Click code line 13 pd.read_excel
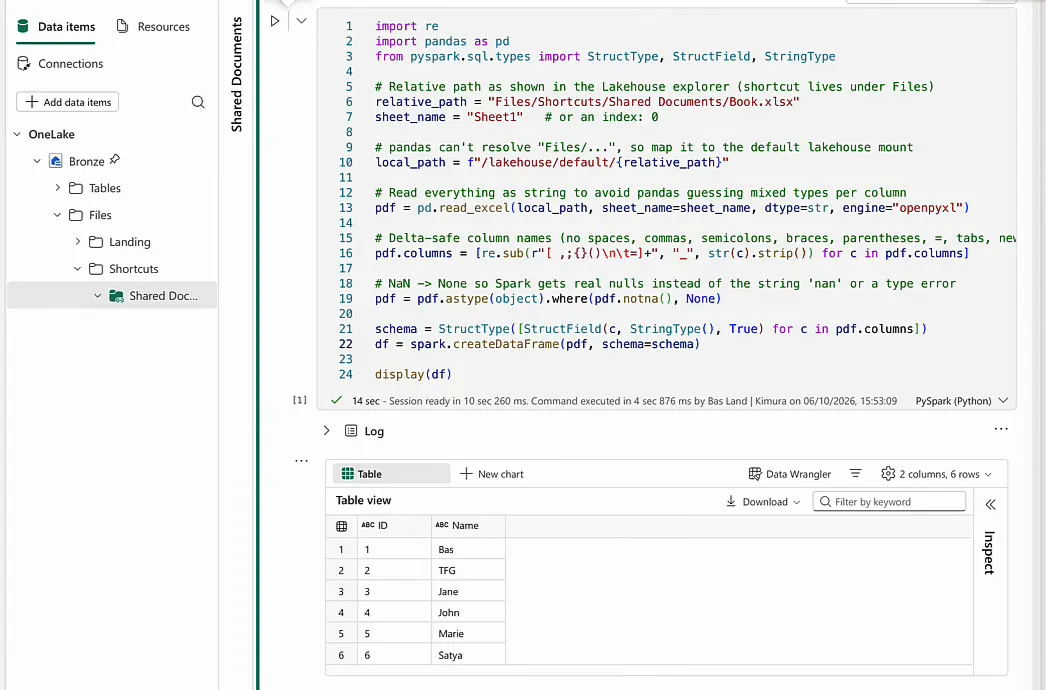 tap(672, 208)
